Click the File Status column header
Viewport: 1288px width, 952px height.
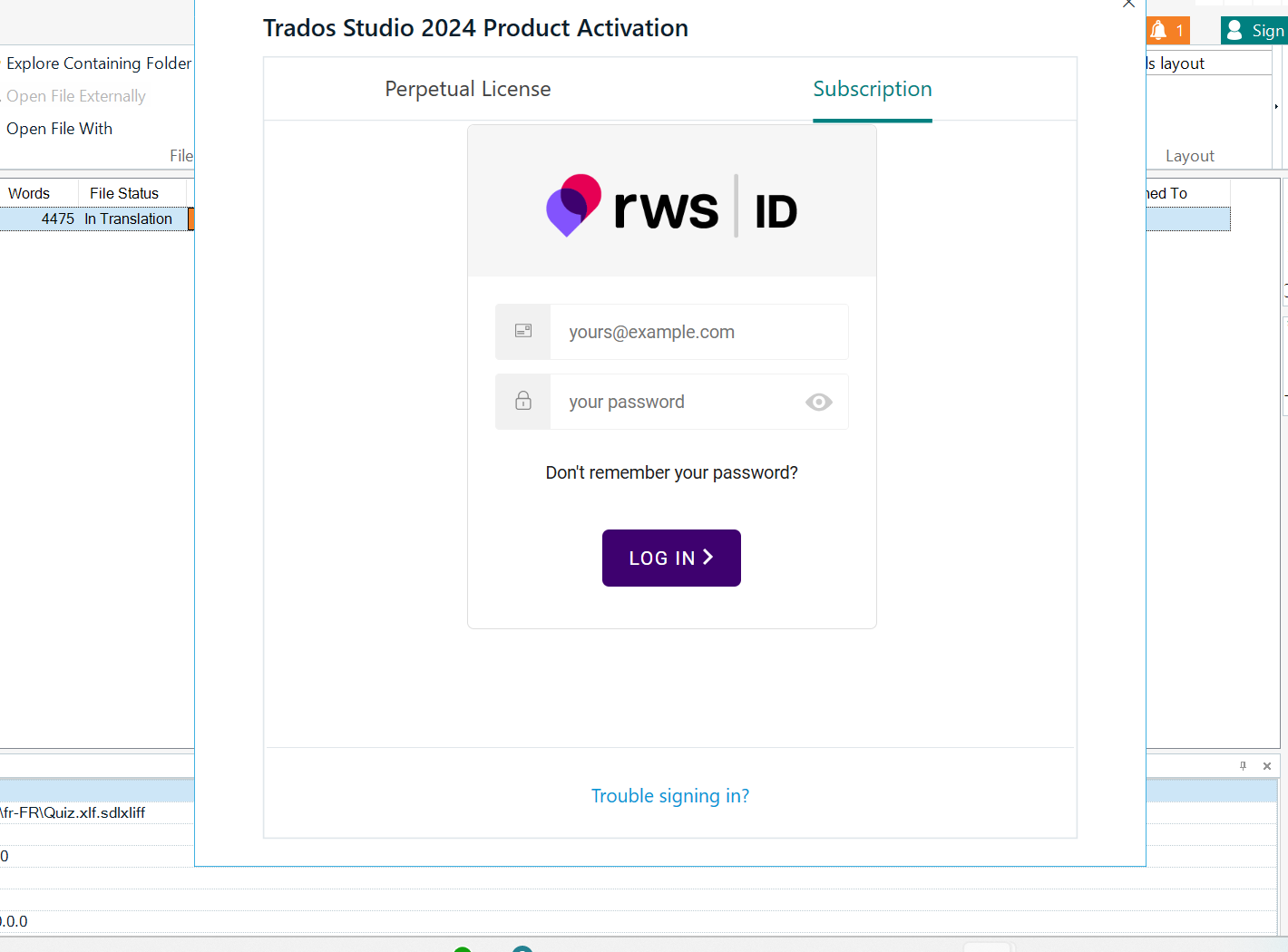[x=132, y=193]
